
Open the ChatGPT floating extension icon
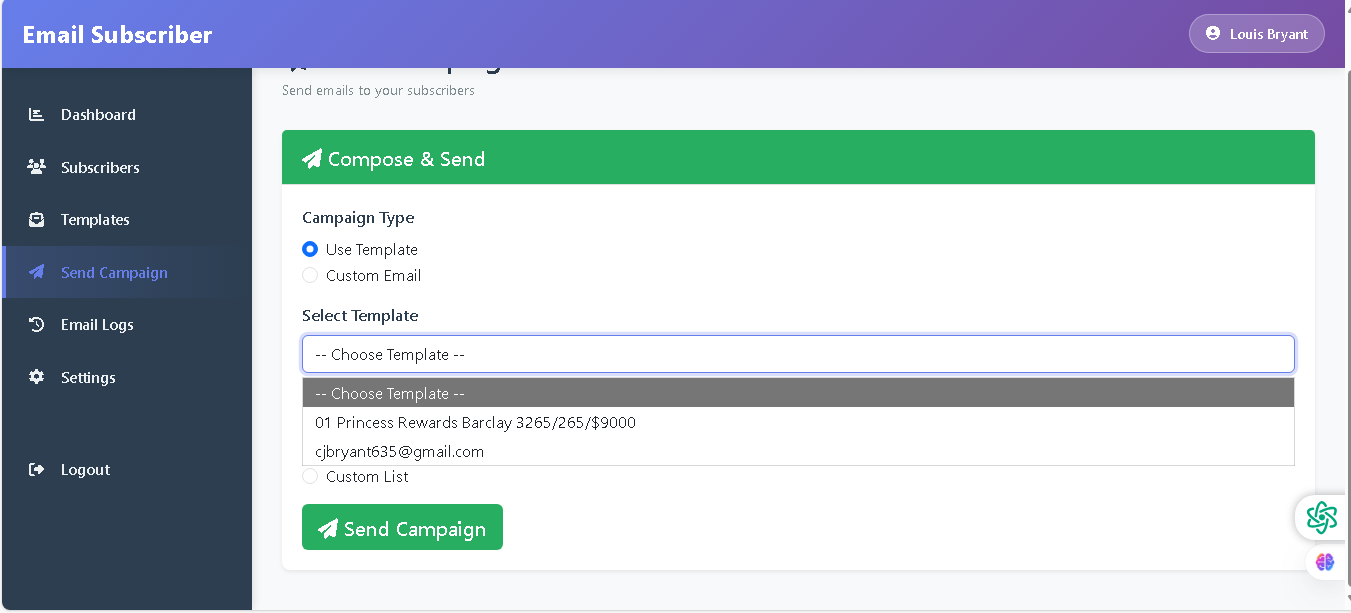point(1321,517)
